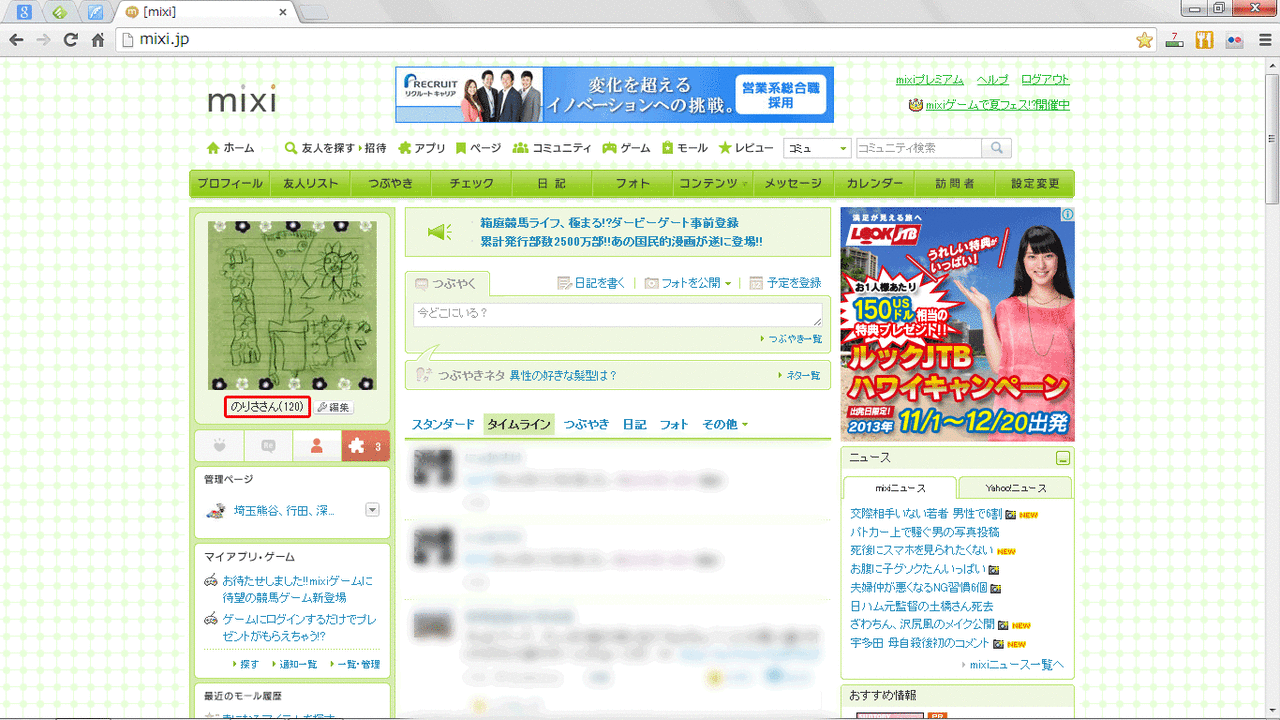The image size is (1280, 720).
Task: Switch to スタンダード view tab
Action: point(443,424)
